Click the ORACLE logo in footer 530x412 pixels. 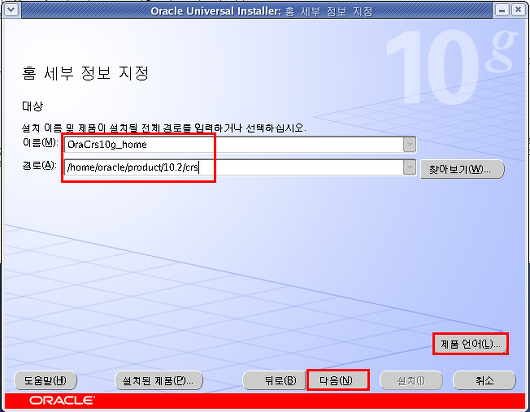(62, 401)
